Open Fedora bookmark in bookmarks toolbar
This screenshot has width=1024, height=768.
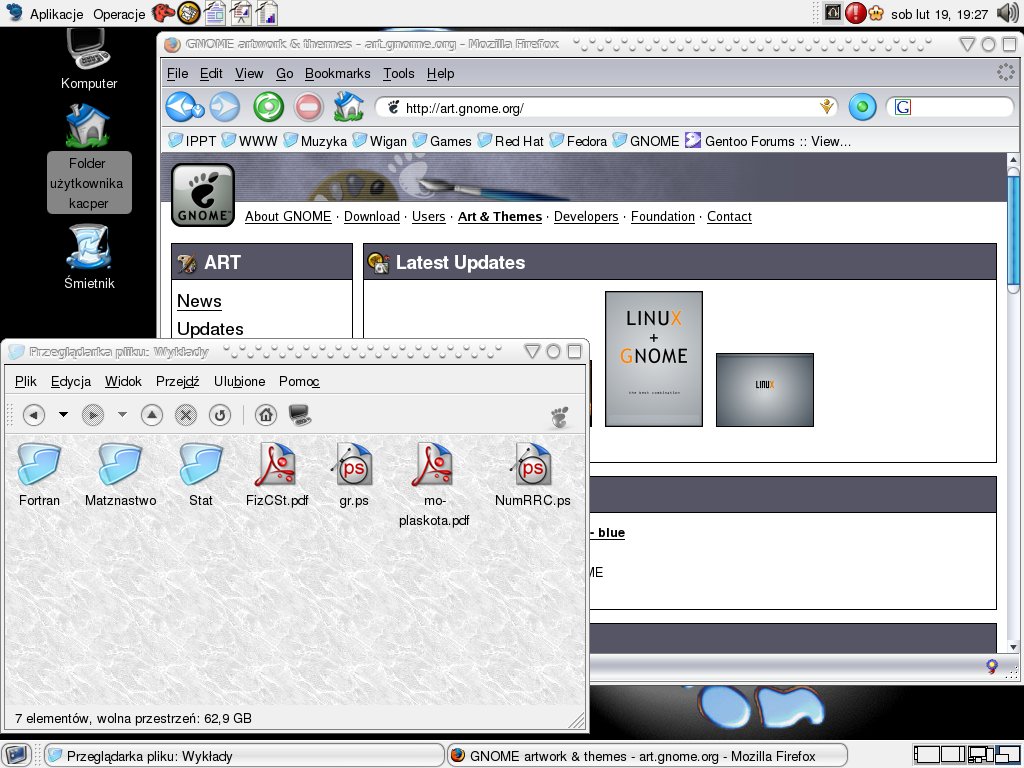(x=579, y=141)
